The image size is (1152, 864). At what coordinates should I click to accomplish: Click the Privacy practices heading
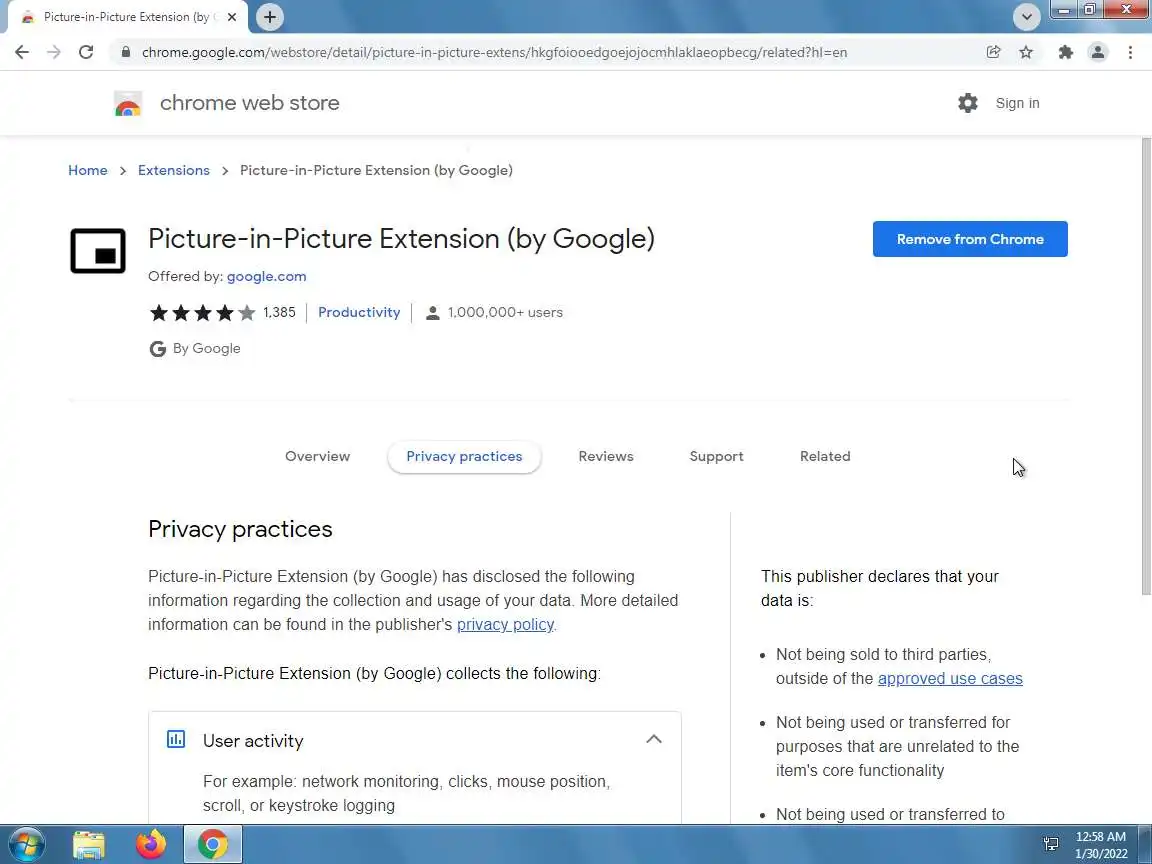click(x=240, y=529)
